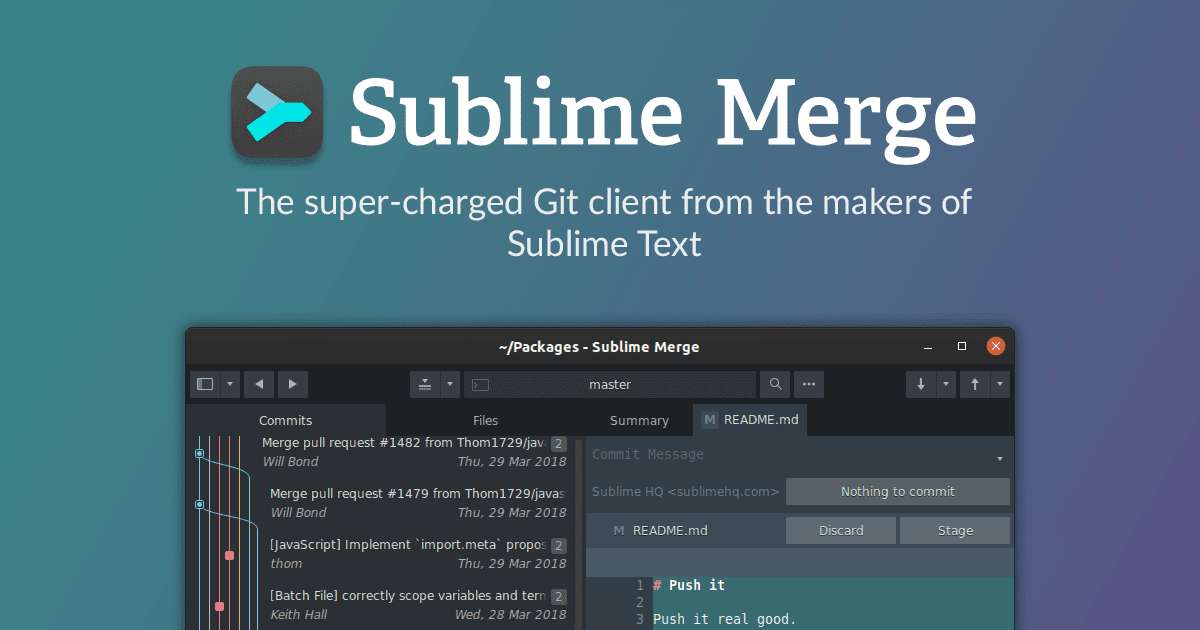Viewport: 1200px width, 630px height.
Task: Toggle the sidebar layout view
Action: coord(203,384)
